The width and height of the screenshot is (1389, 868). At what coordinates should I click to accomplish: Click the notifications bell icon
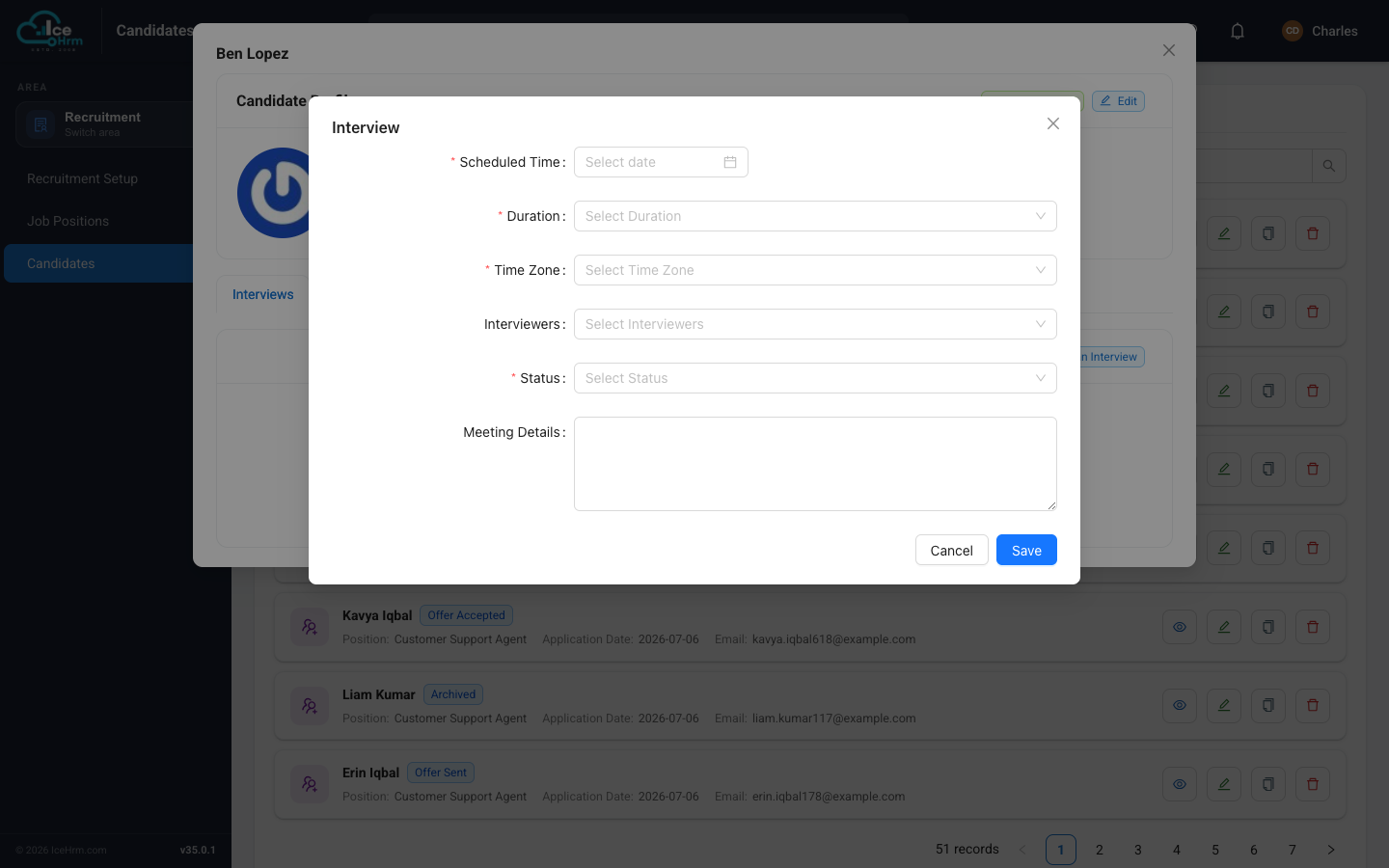click(x=1238, y=31)
